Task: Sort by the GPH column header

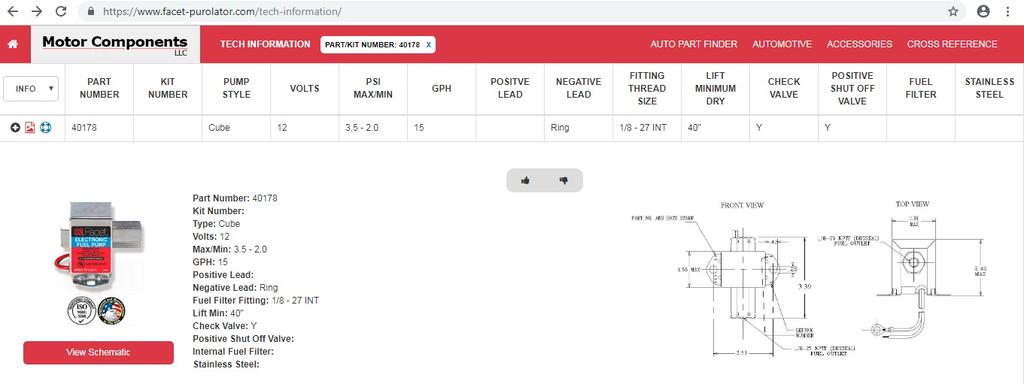Action: (441, 89)
